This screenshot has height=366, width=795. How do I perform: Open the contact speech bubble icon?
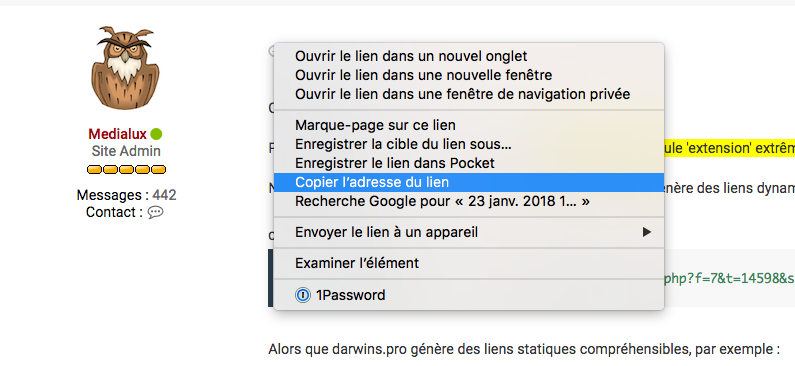(155, 212)
